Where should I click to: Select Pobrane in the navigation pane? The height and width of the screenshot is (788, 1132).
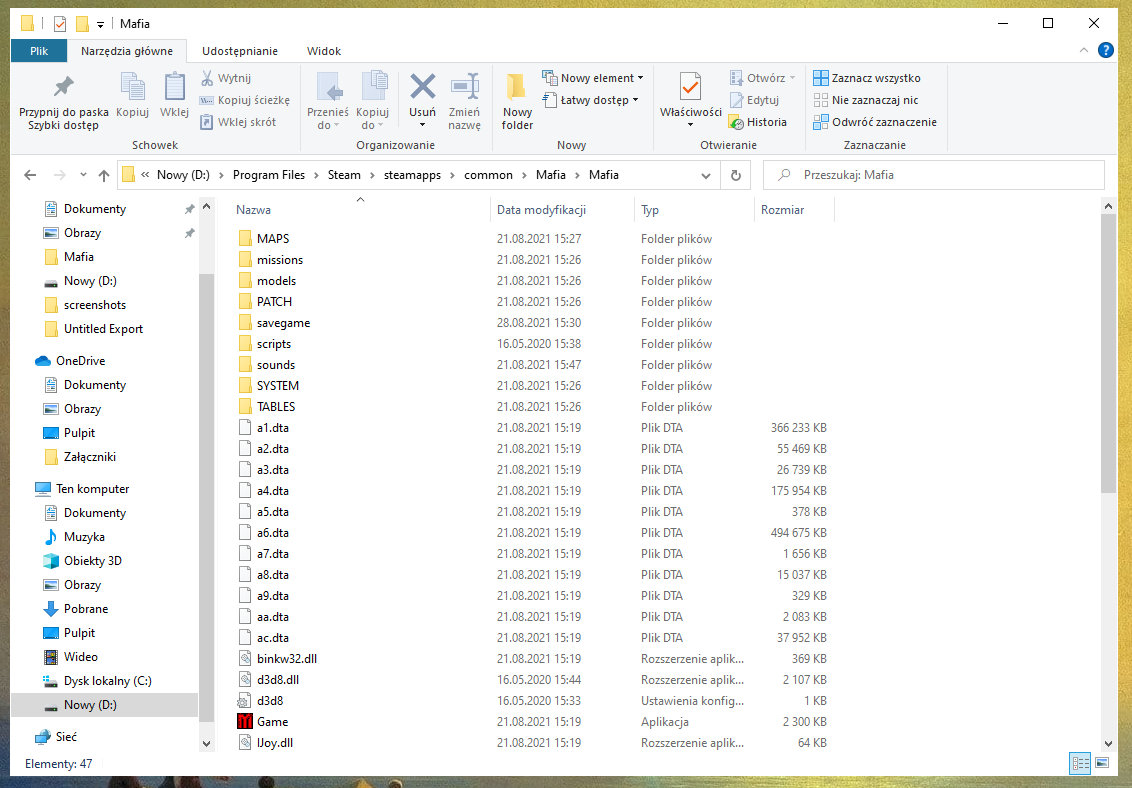click(x=85, y=609)
